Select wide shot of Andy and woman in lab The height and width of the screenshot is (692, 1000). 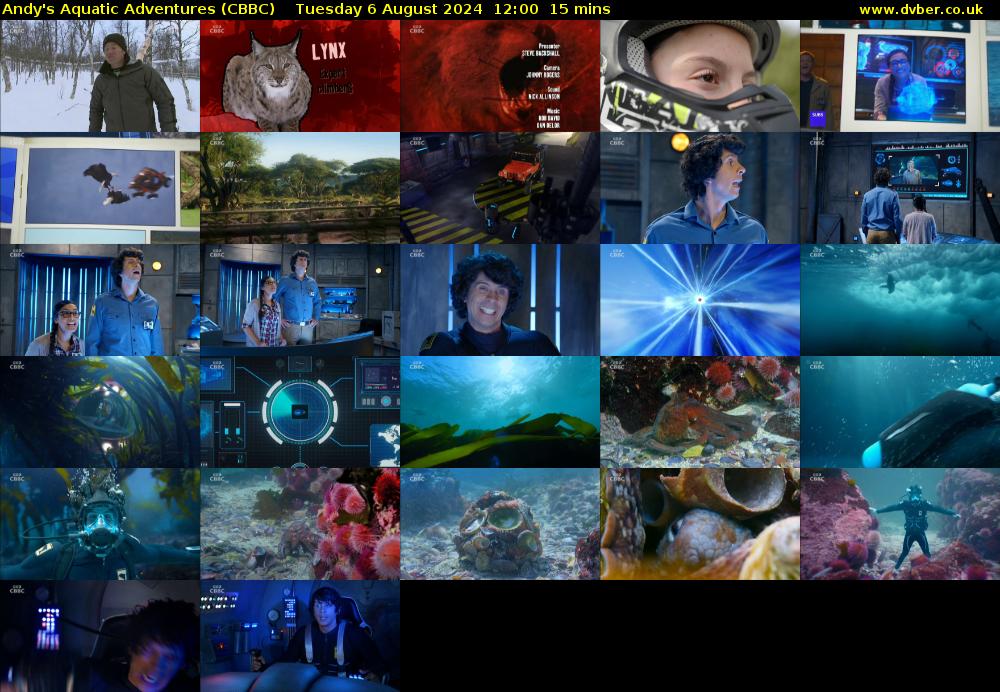pyautogui.click(x=300, y=300)
